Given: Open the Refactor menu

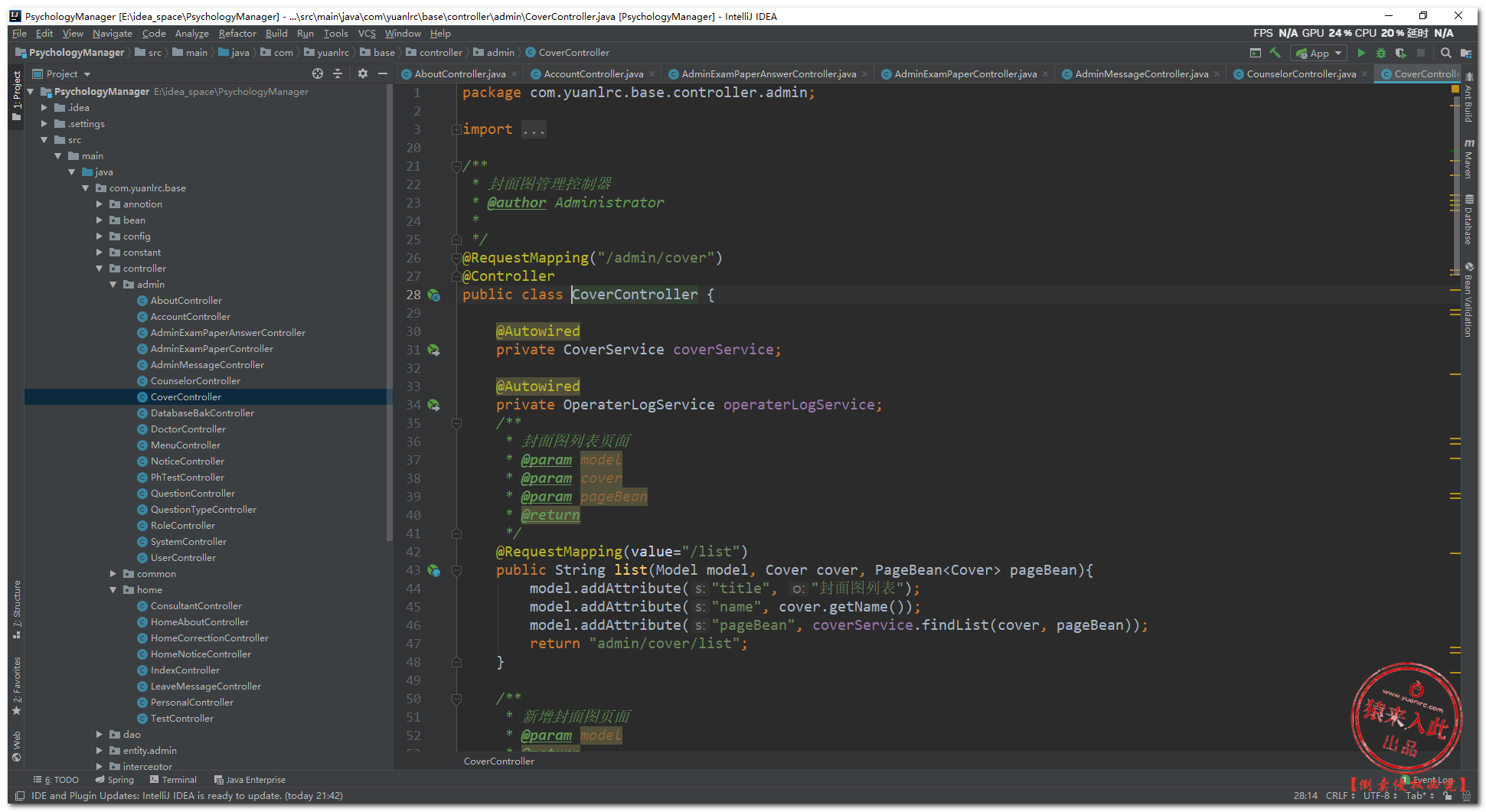Looking at the screenshot, I should click(237, 34).
